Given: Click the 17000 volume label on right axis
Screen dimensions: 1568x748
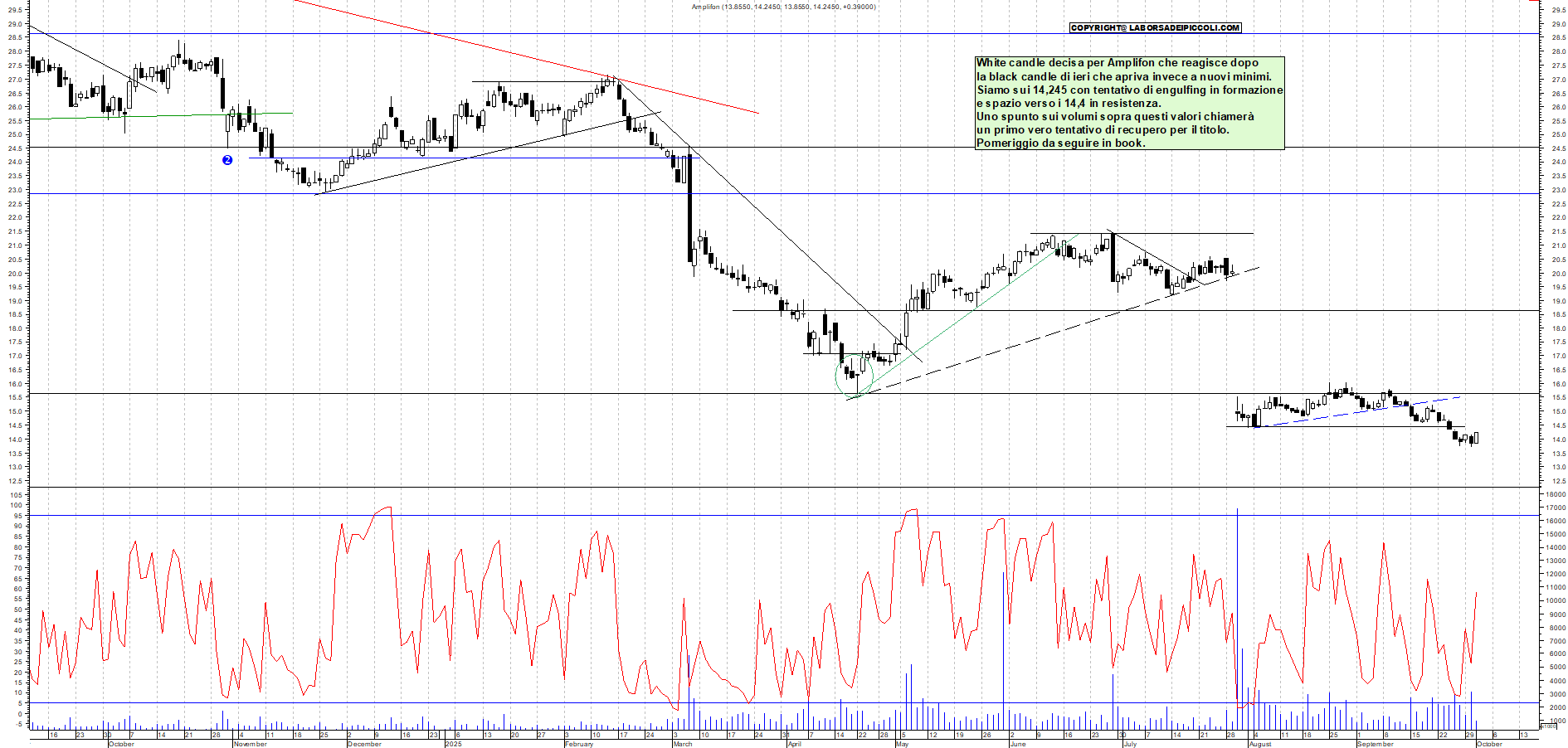Looking at the screenshot, I should [x=1554, y=508].
